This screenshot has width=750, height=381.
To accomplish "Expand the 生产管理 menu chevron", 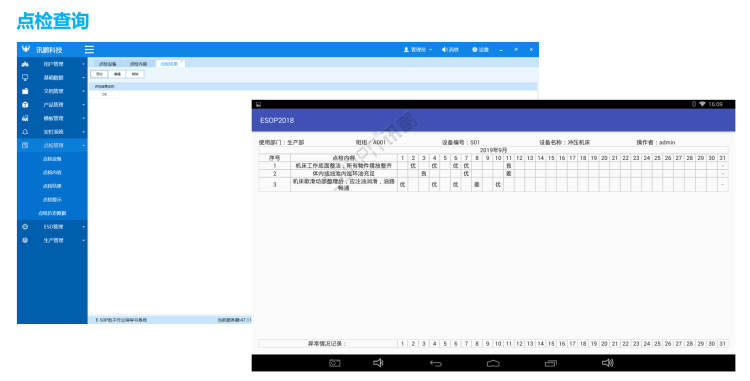I will (x=83, y=240).
